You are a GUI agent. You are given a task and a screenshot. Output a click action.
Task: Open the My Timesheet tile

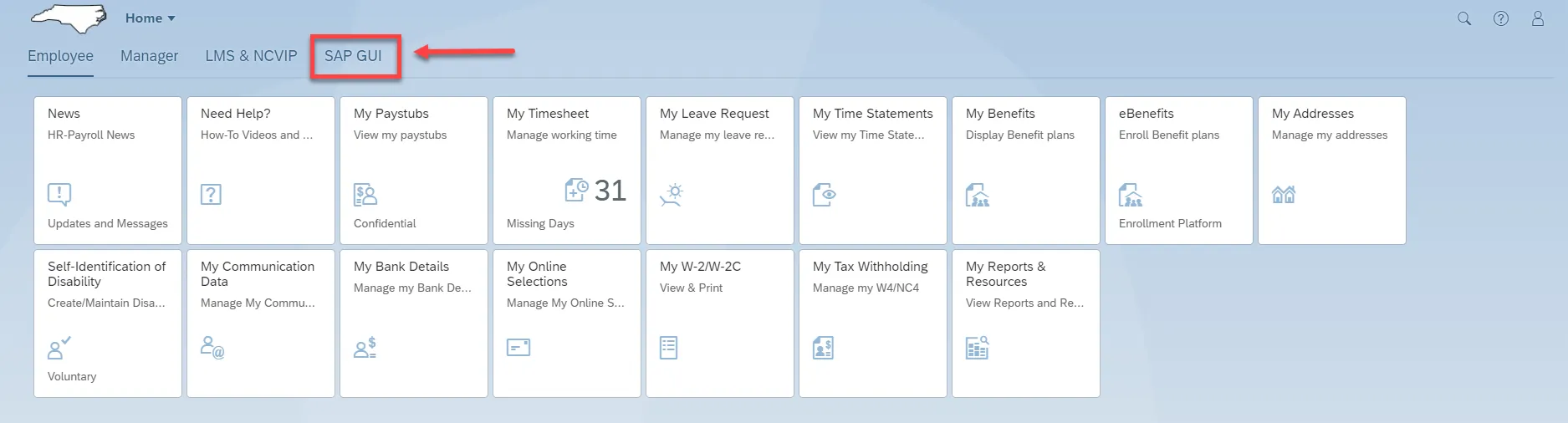[x=567, y=171]
